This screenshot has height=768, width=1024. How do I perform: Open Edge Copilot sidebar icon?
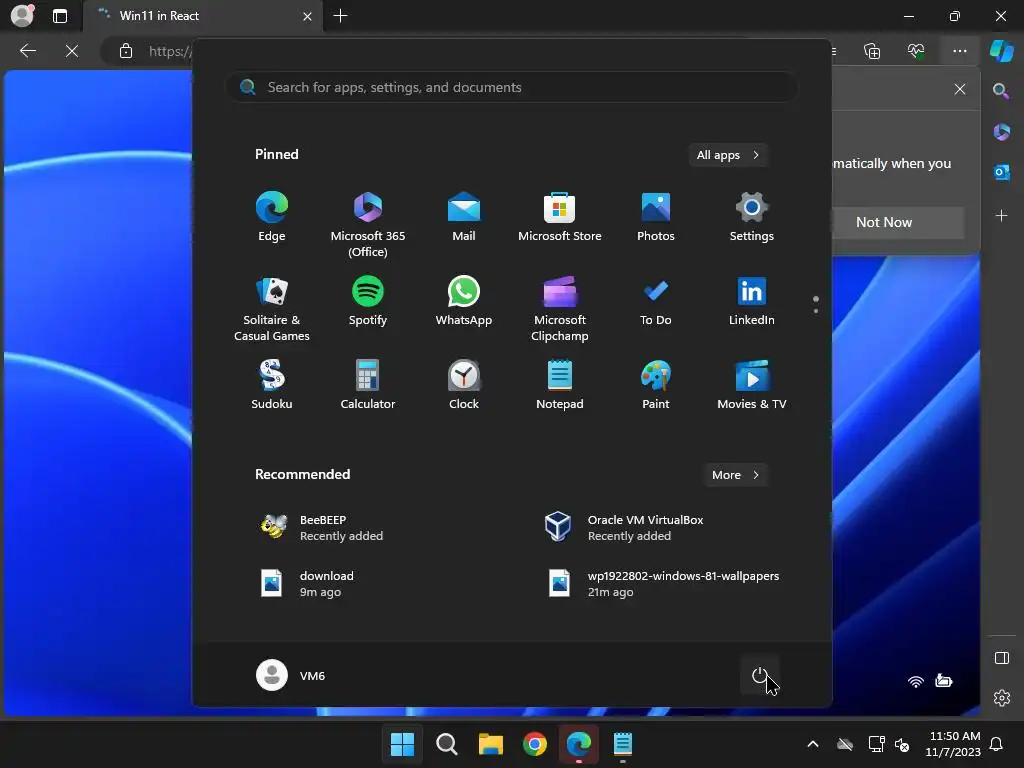point(1002,51)
